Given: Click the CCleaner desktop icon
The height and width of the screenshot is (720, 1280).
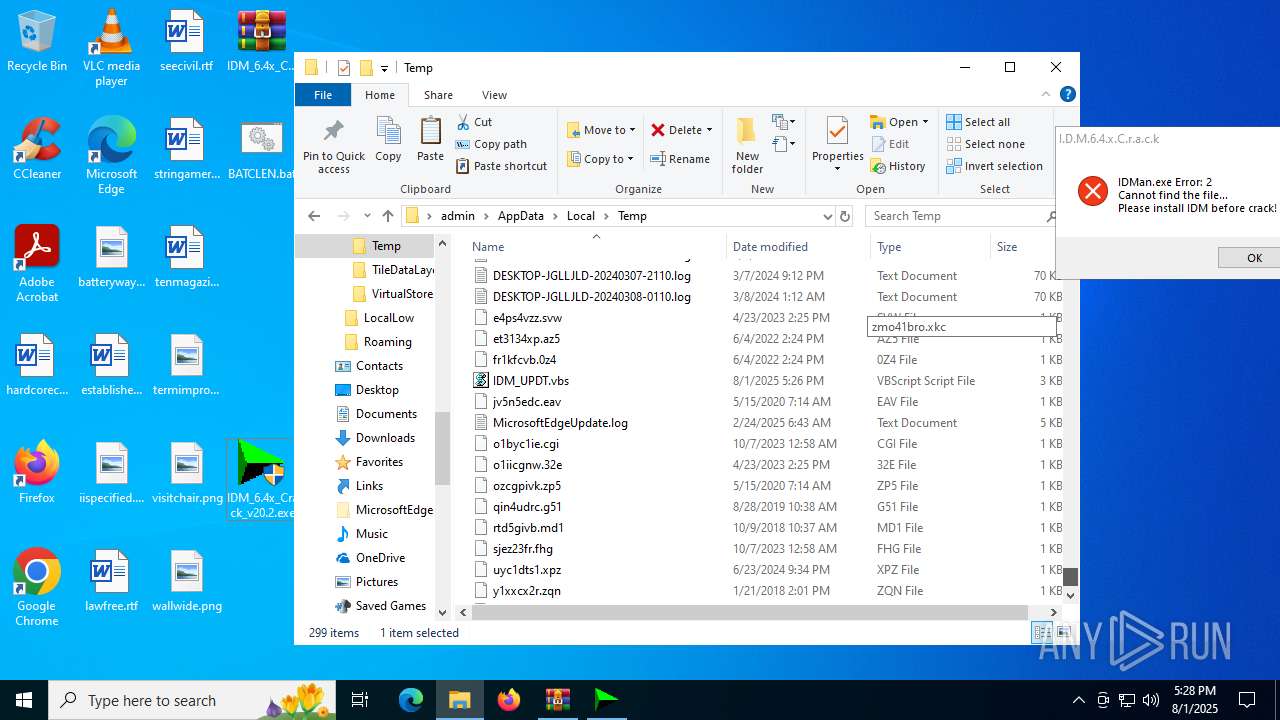Looking at the screenshot, I should (37, 150).
